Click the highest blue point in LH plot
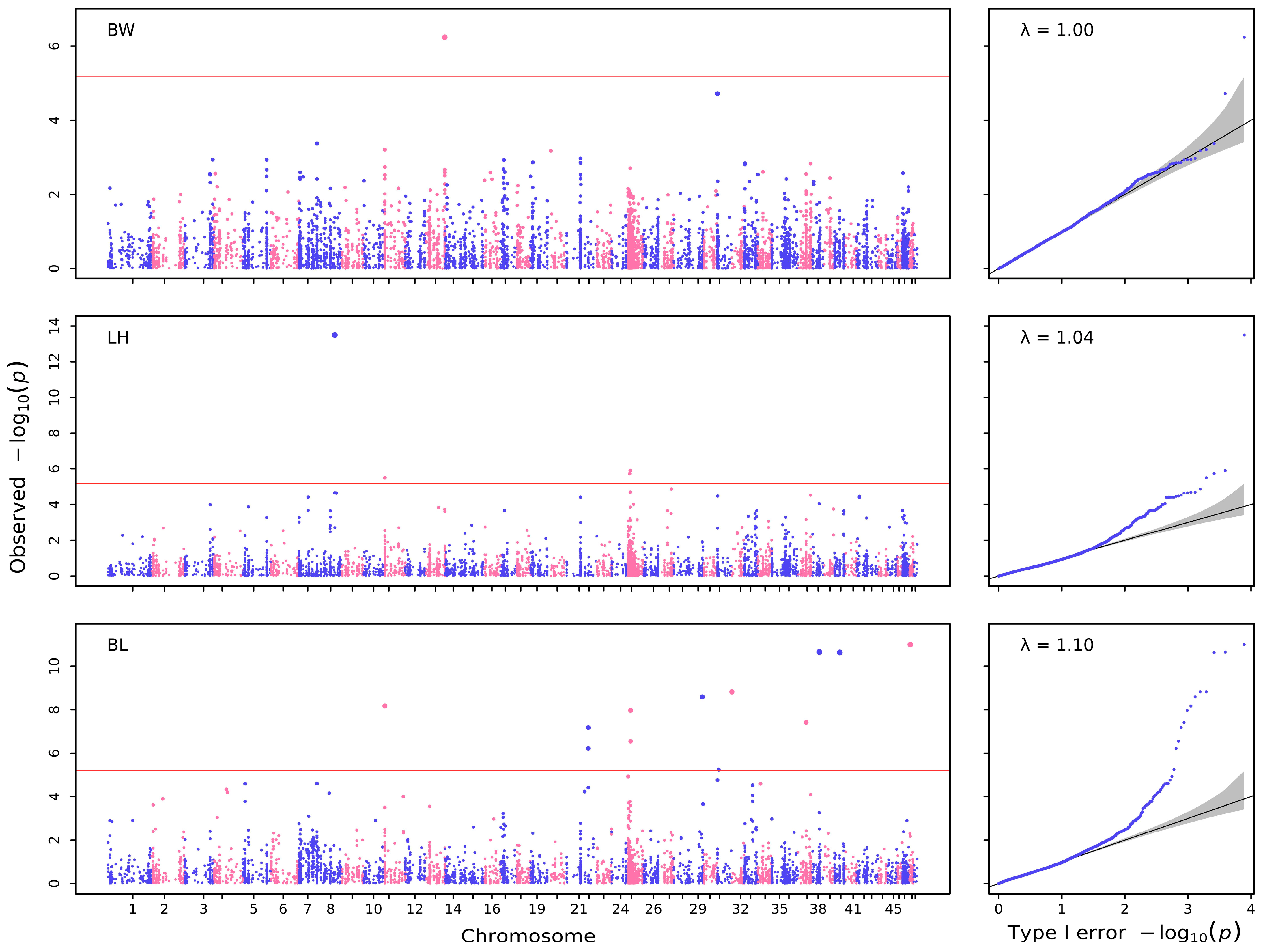Screen dimensions: 1263x952 (335, 335)
